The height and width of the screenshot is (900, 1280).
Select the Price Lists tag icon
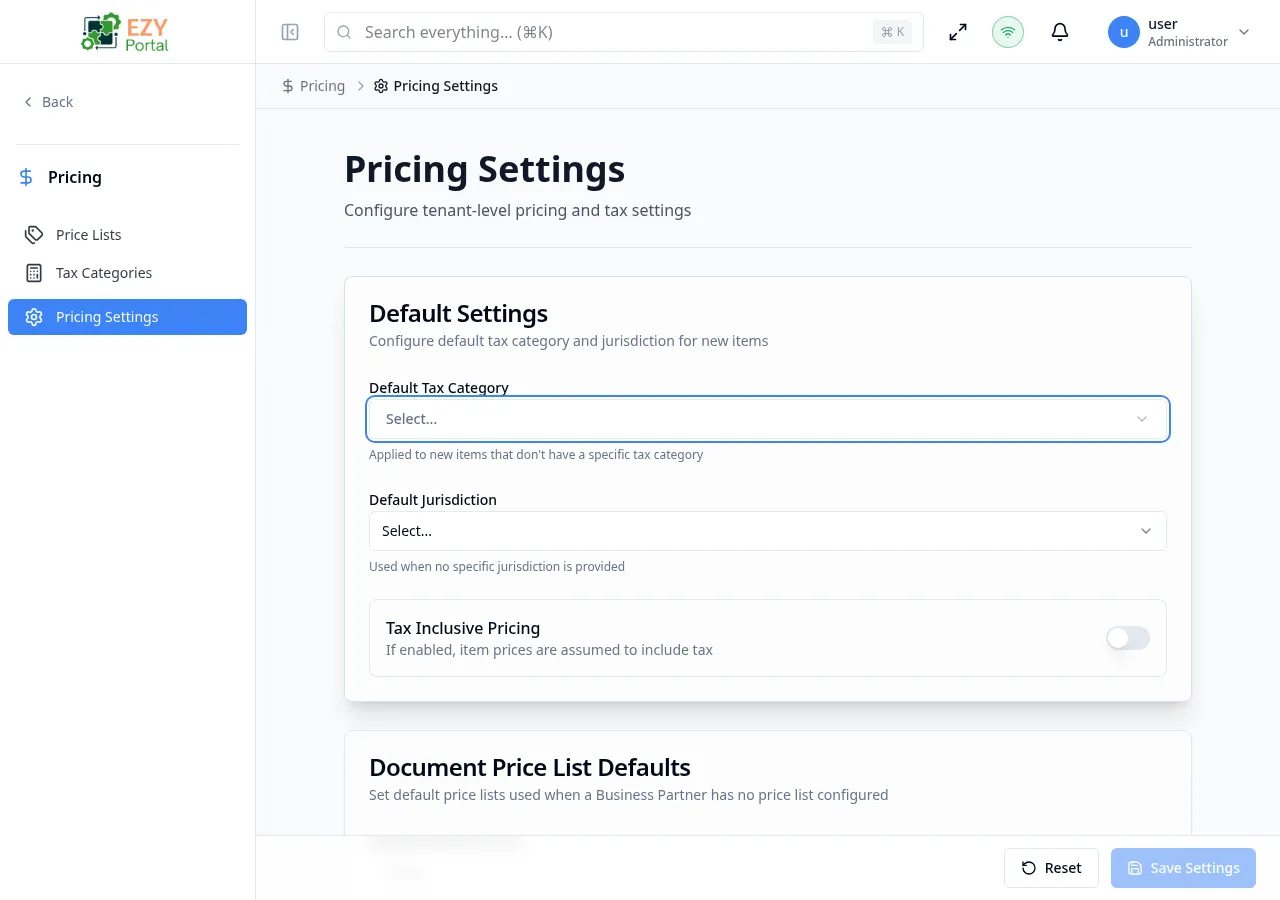33,234
